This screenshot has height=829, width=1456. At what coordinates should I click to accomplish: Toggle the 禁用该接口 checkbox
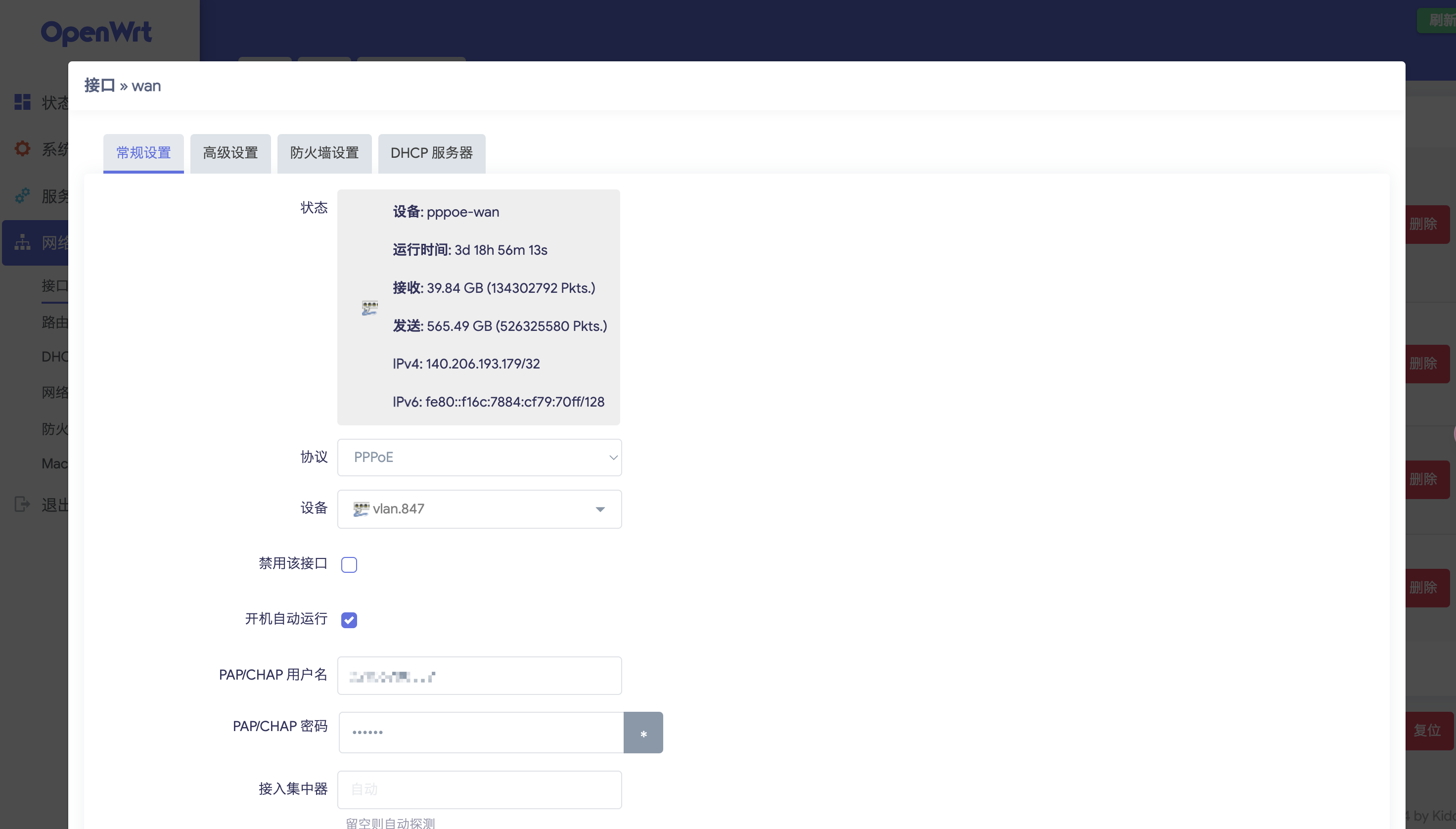pos(349,564)
